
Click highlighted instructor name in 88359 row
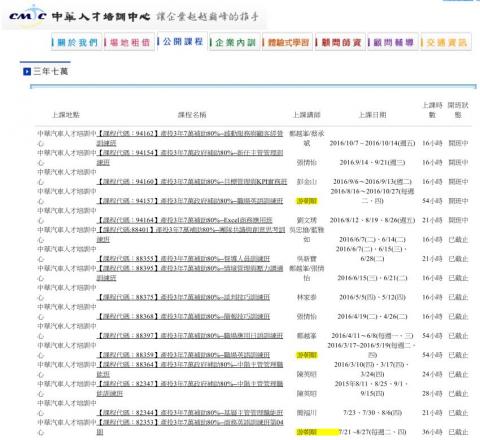point(307,355)
